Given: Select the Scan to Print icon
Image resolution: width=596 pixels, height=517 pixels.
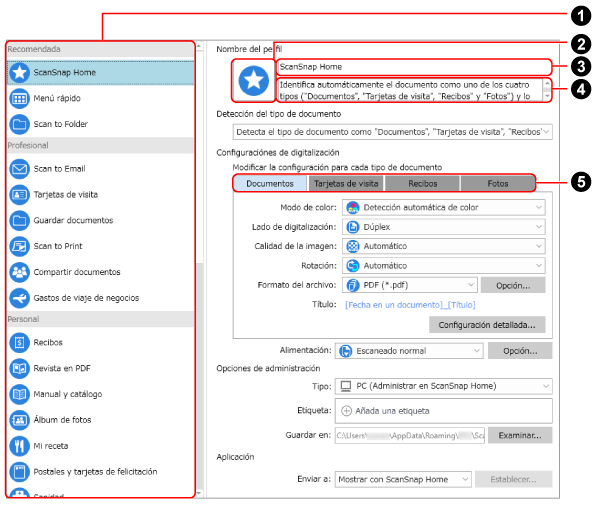Looking at the screenshot, I should point(19,246).
